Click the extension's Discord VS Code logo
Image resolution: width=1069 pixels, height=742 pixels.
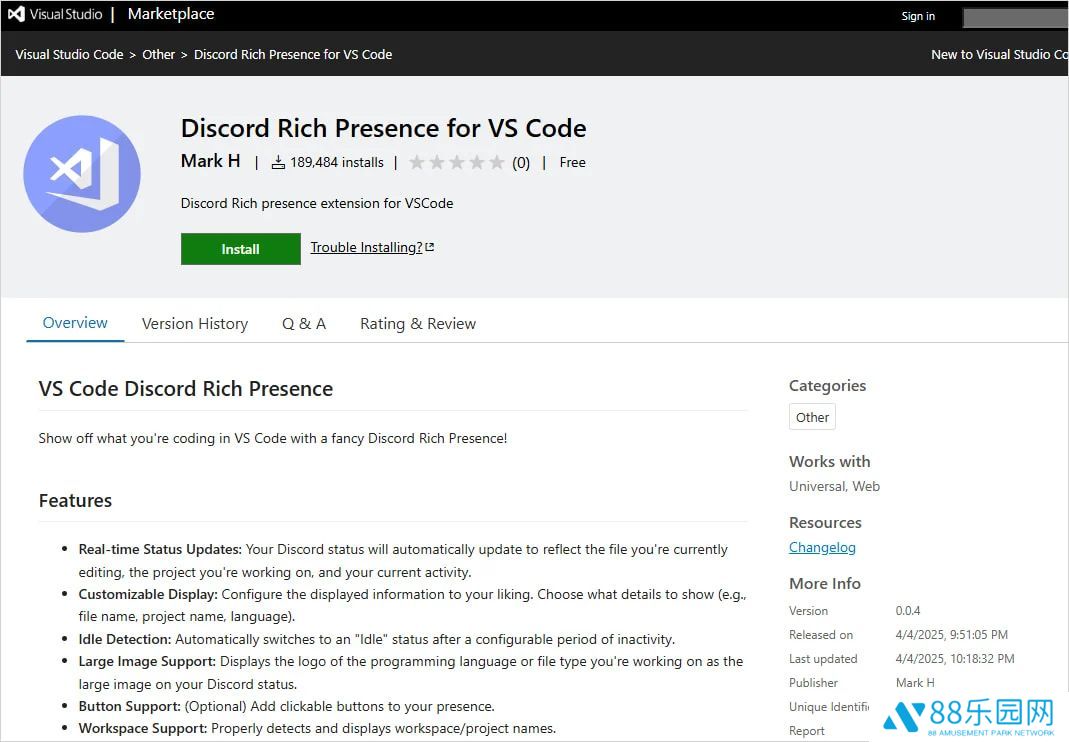point(82,174)
